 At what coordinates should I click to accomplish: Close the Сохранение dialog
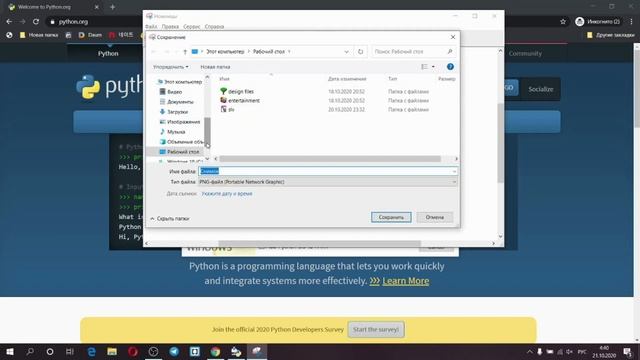453,37
